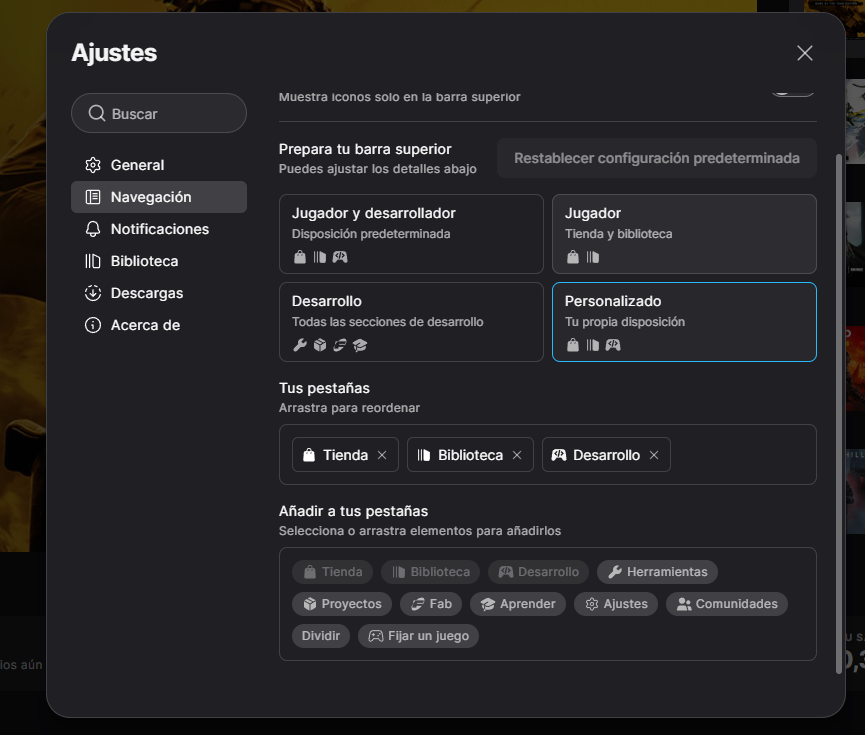Remove the Desarrollo tab with its X

point(654,455)
